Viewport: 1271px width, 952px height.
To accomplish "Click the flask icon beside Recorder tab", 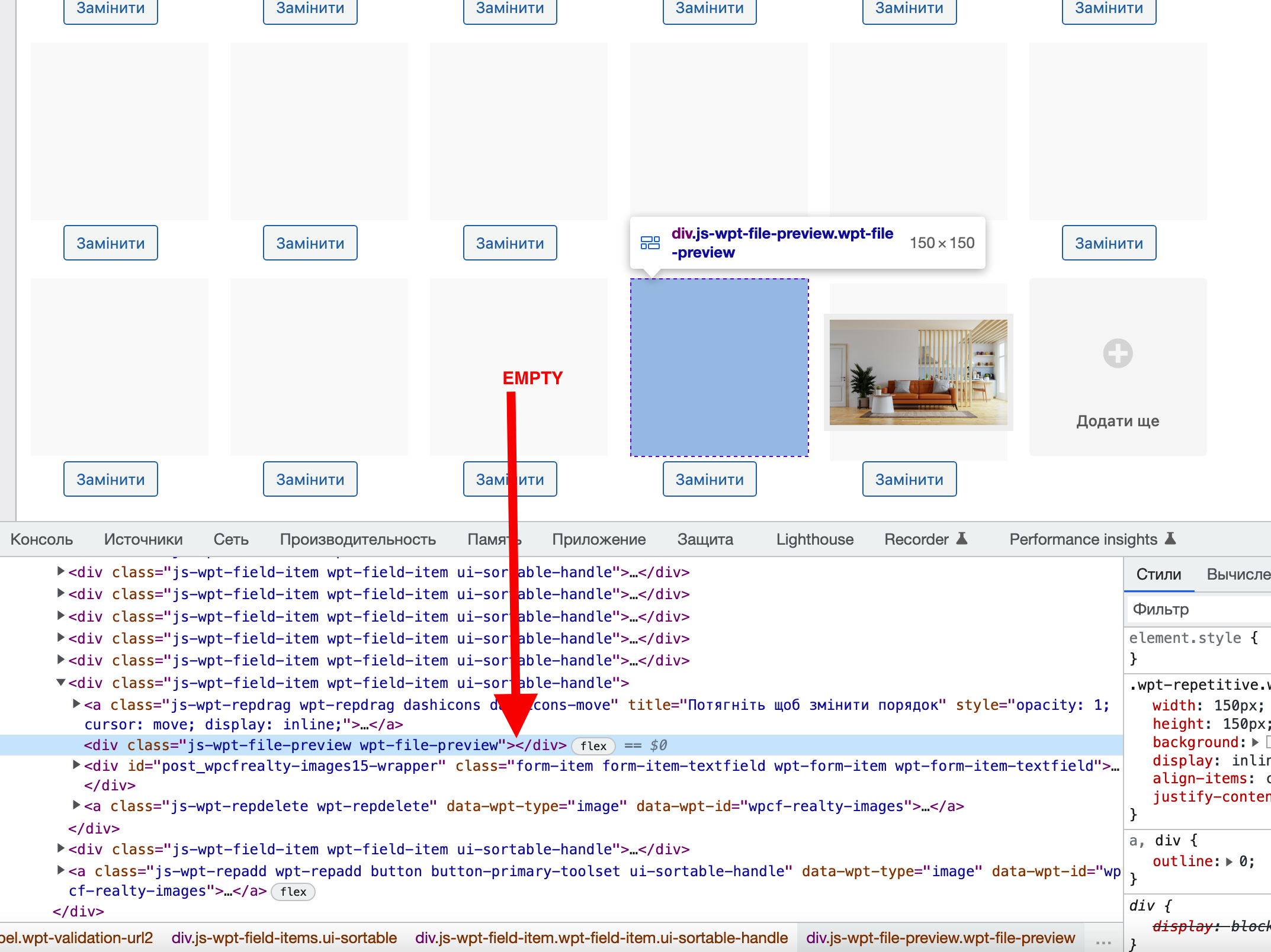I will pyautogui.click(x=962, y=539).
